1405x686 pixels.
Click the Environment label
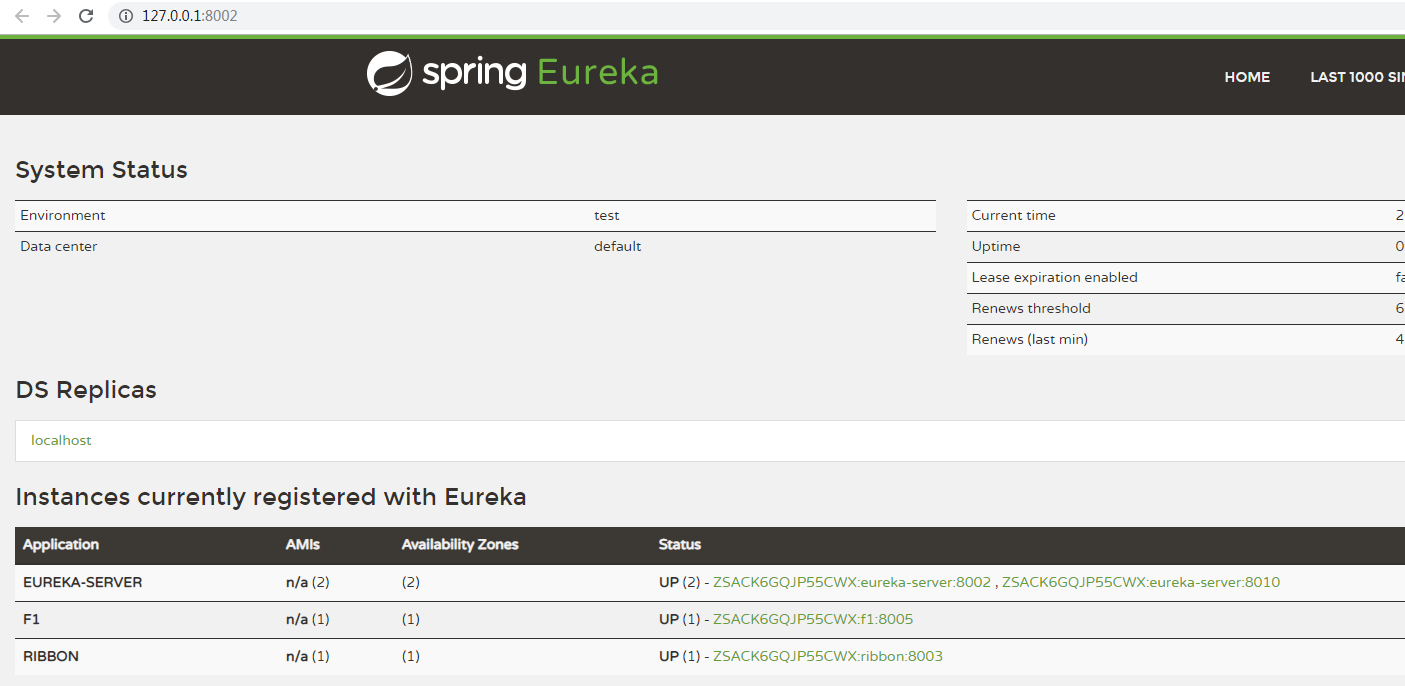coord(63,215)
